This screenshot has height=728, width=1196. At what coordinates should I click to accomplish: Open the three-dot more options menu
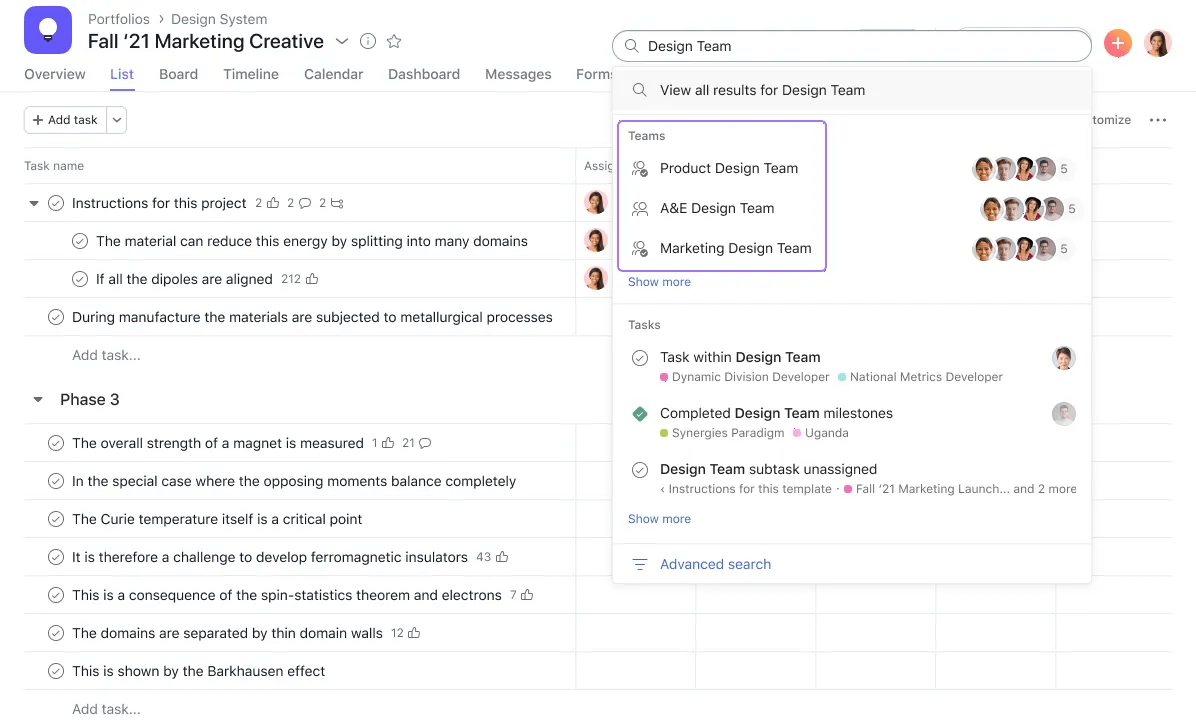[1158, 120]
